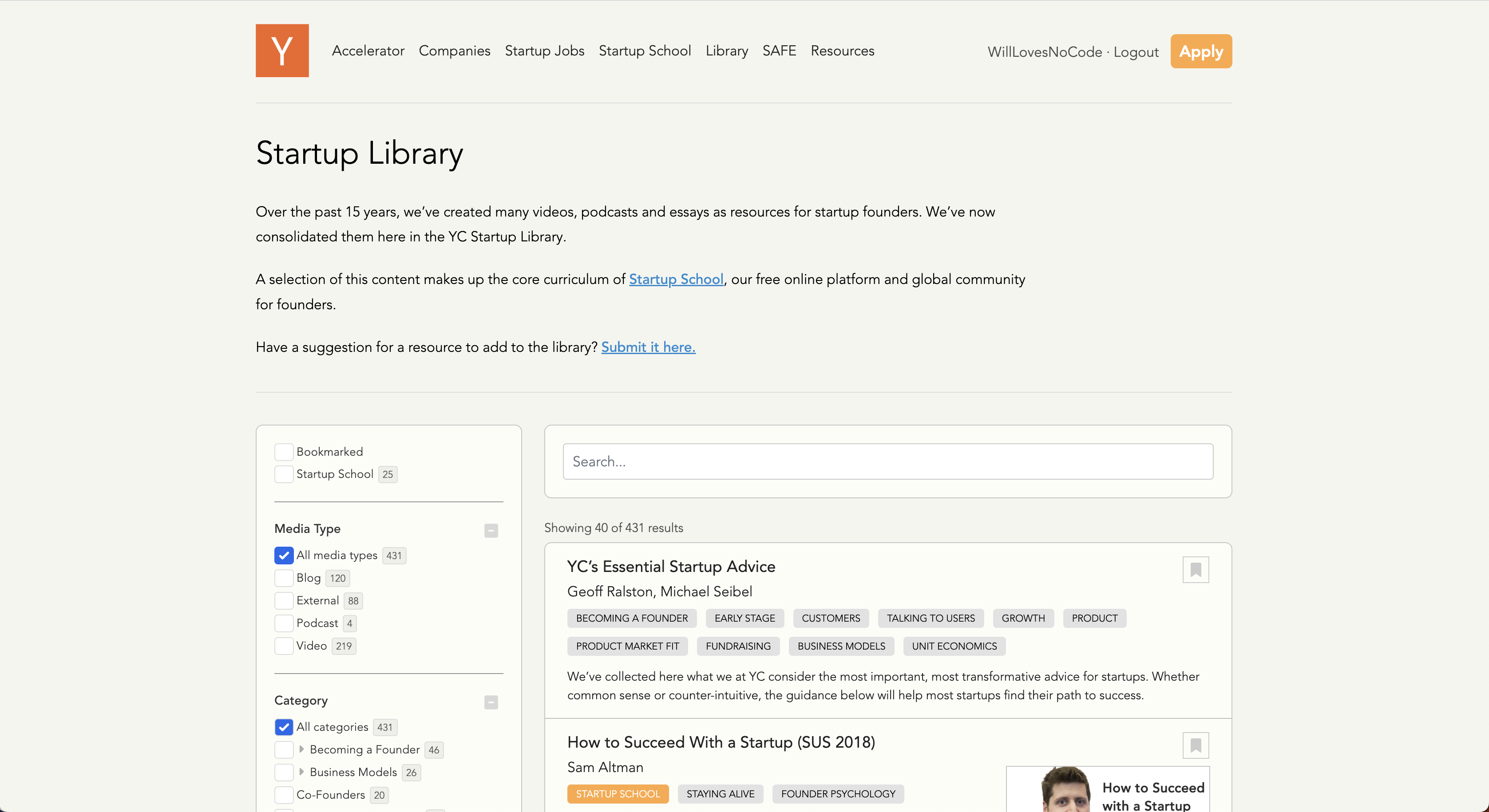Open the Companies page
Image resolution: width=1489 pixels, height=812 pixels.
pos(454,51)
